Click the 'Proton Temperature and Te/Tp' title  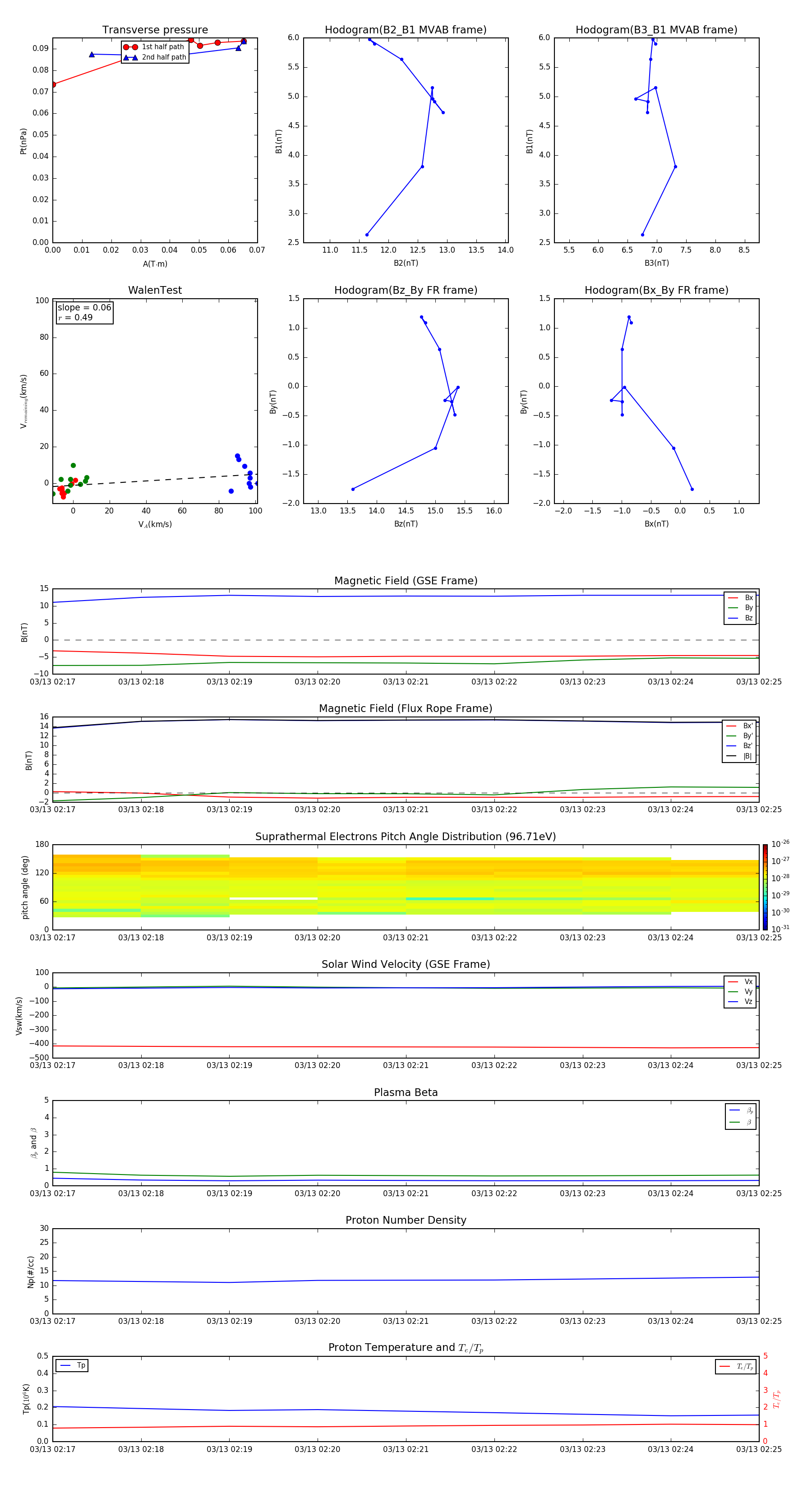[x=406, y=1348]
